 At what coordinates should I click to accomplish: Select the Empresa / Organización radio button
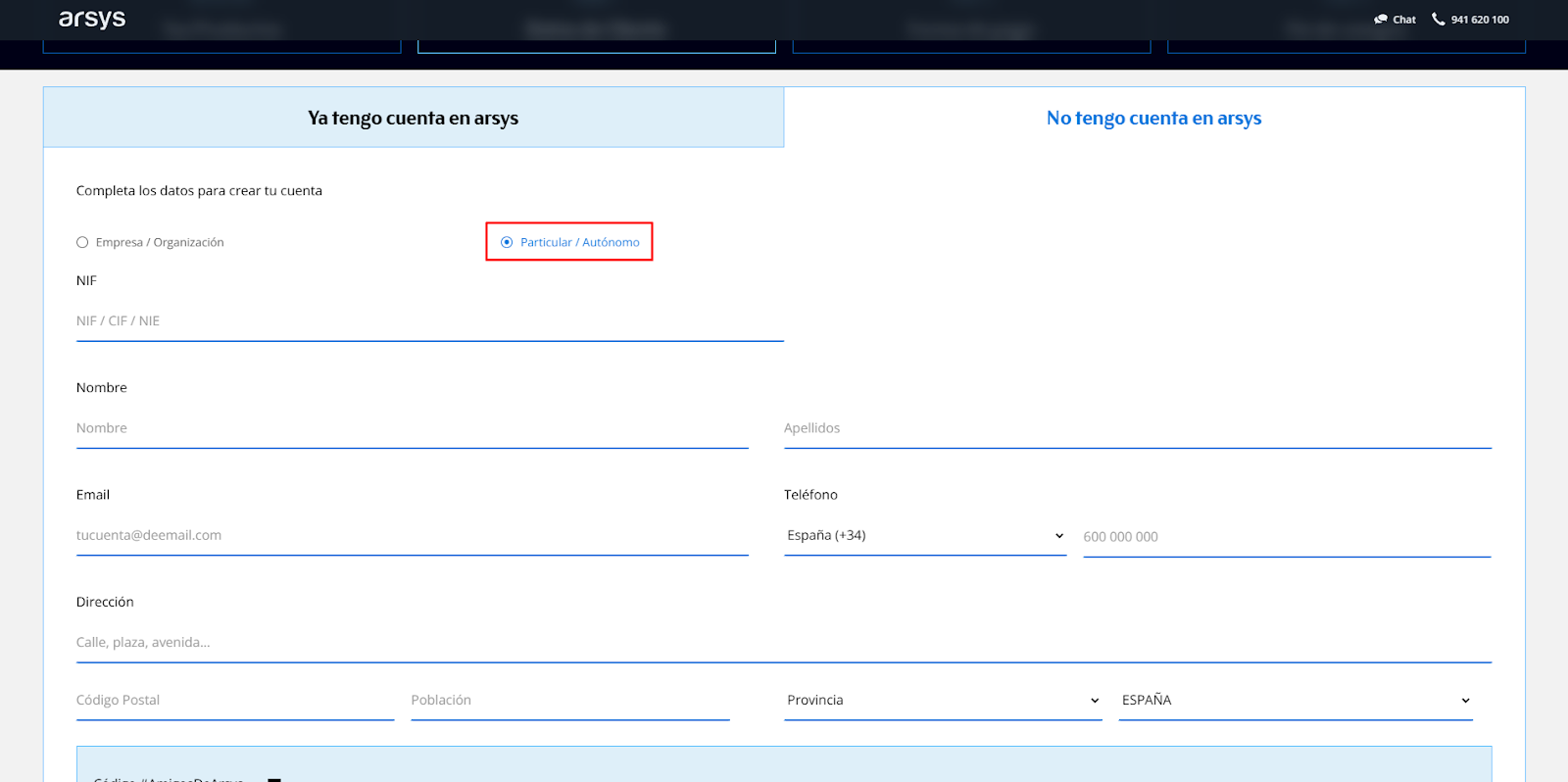click(x=82, y=242)
